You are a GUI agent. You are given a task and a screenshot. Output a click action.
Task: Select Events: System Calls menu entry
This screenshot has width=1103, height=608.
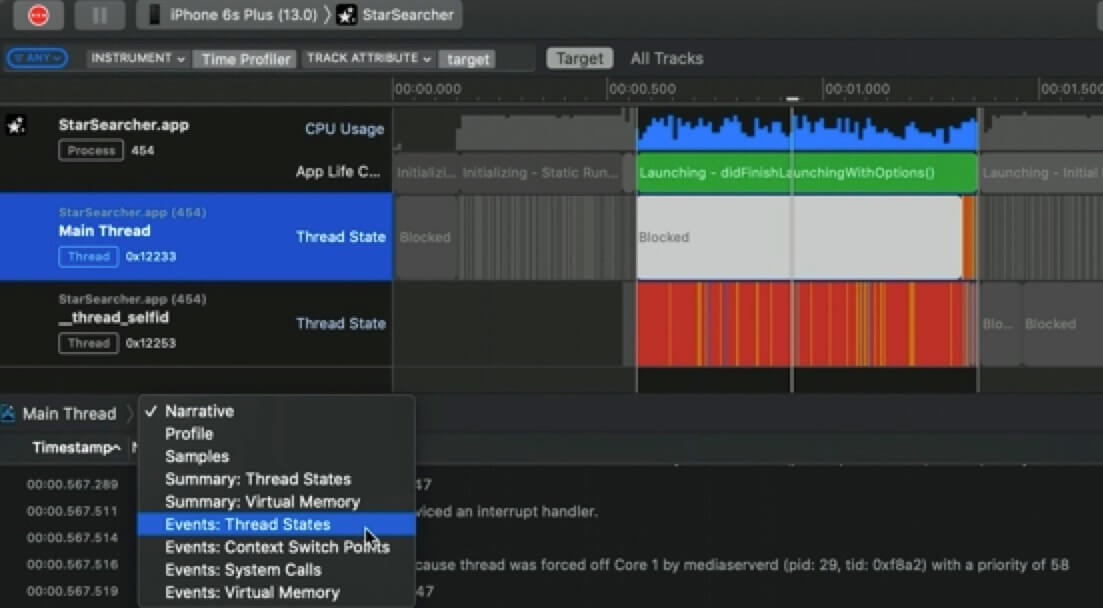245,570
